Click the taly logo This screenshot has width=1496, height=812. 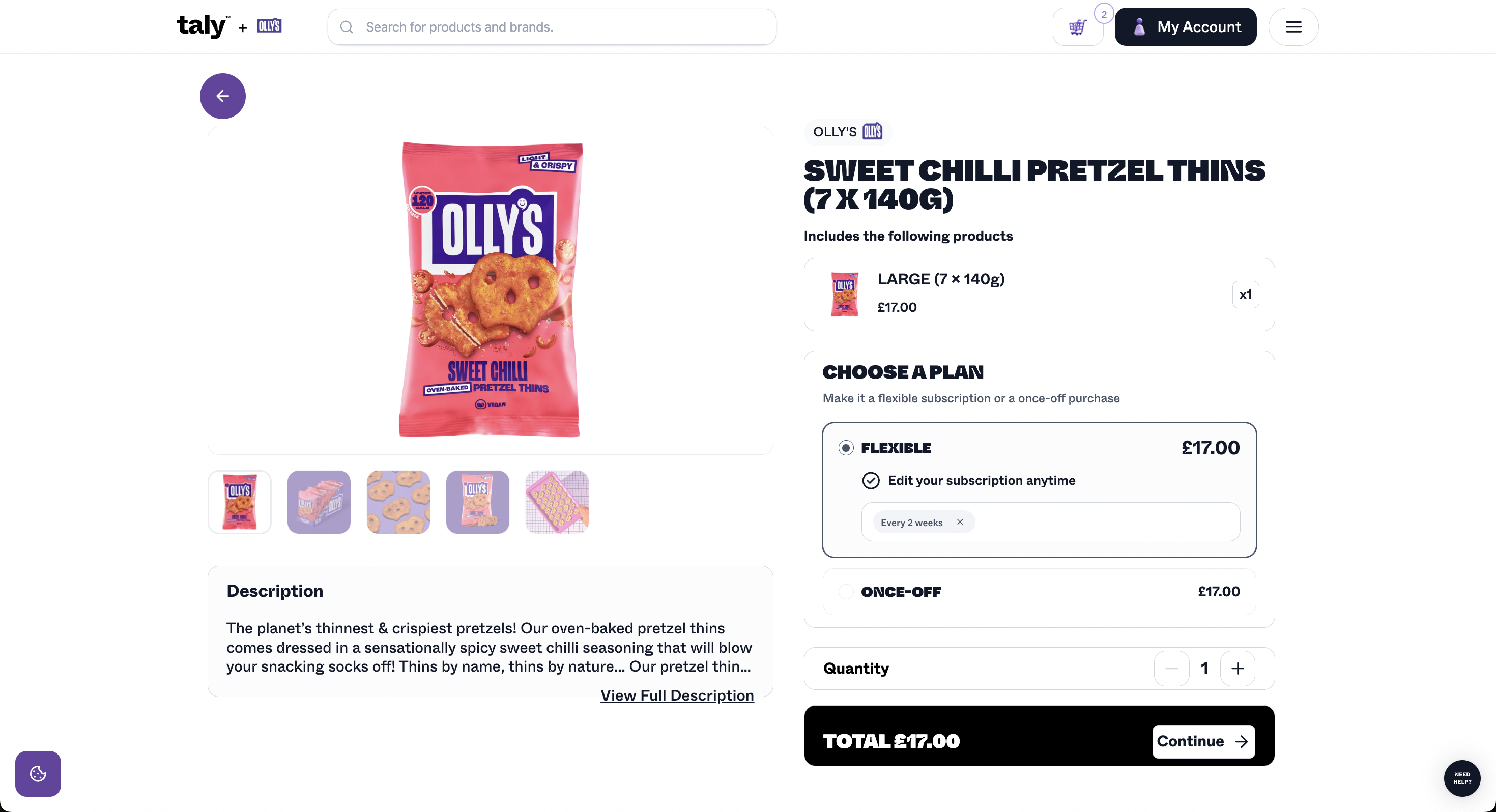(x=202, y=26)
